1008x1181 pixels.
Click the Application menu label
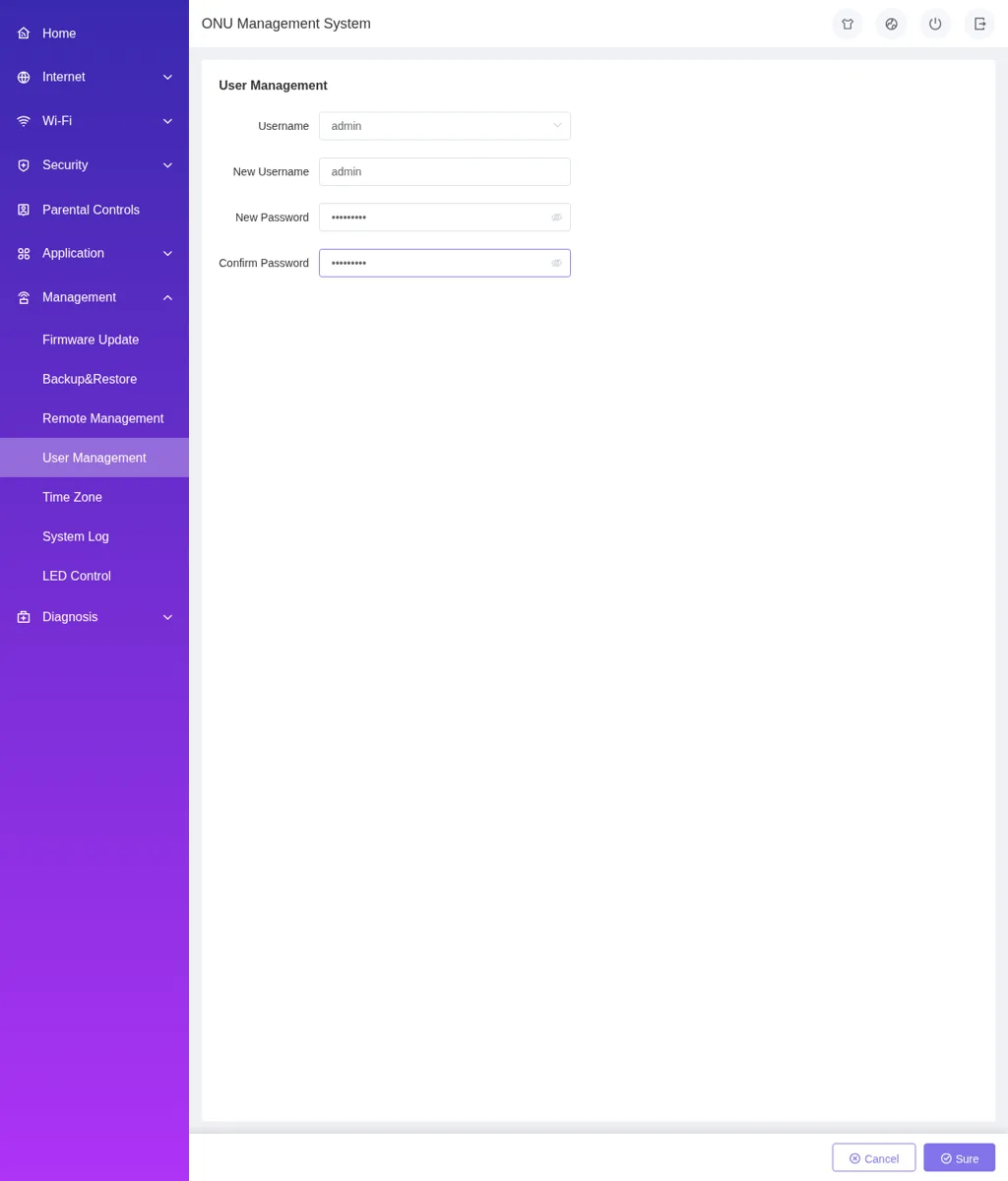[x=73, y=253]
